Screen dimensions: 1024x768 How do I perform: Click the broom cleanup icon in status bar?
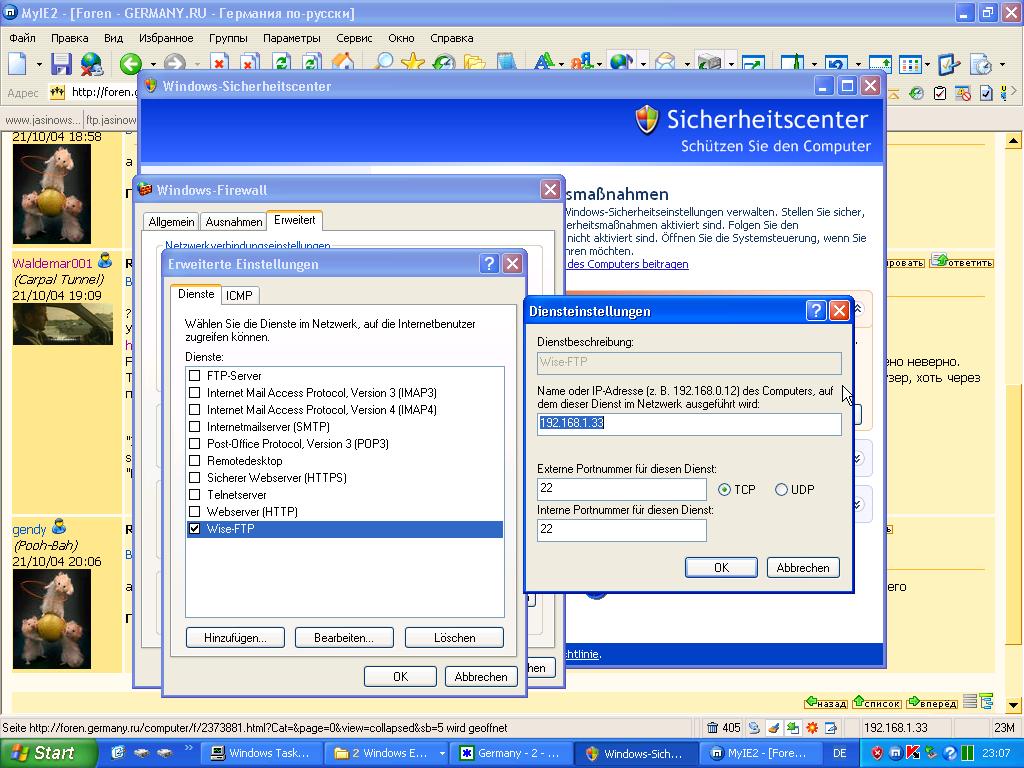(x=773, y=728)
